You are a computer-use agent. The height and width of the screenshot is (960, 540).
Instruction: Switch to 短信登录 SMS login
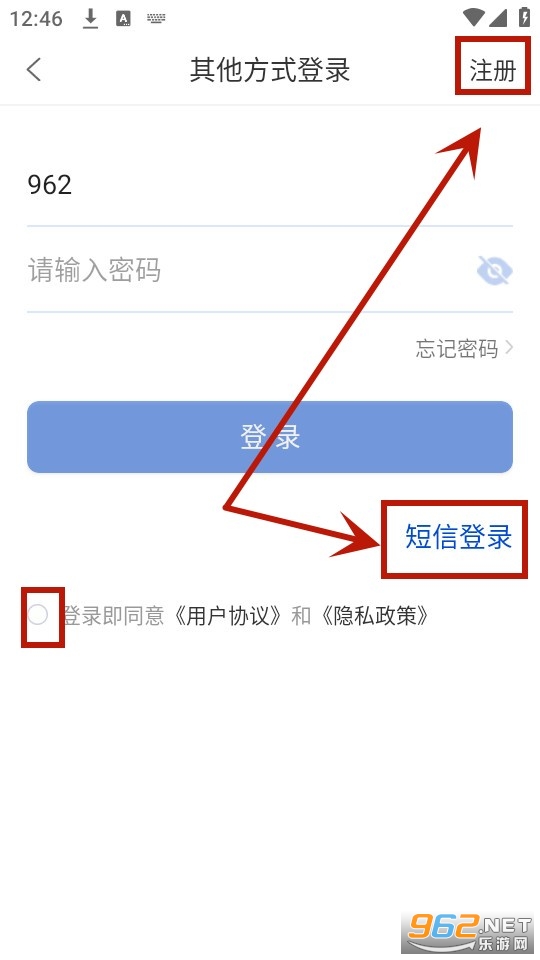click(x=459, y=537)
